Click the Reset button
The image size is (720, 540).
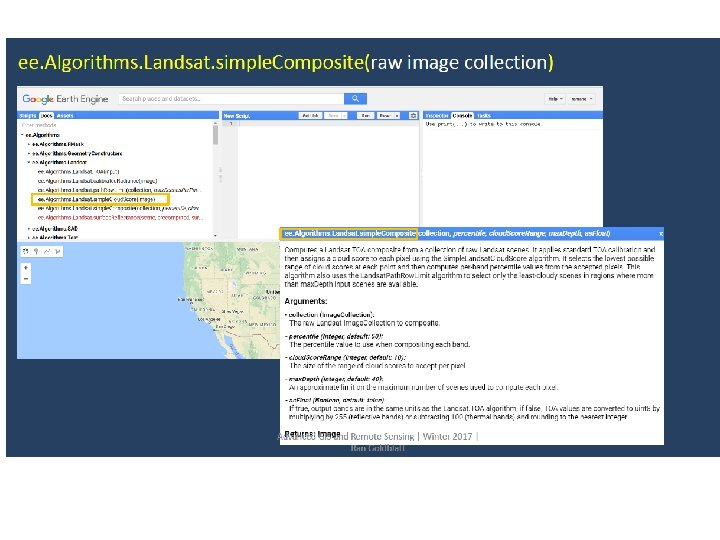[385, 116]
